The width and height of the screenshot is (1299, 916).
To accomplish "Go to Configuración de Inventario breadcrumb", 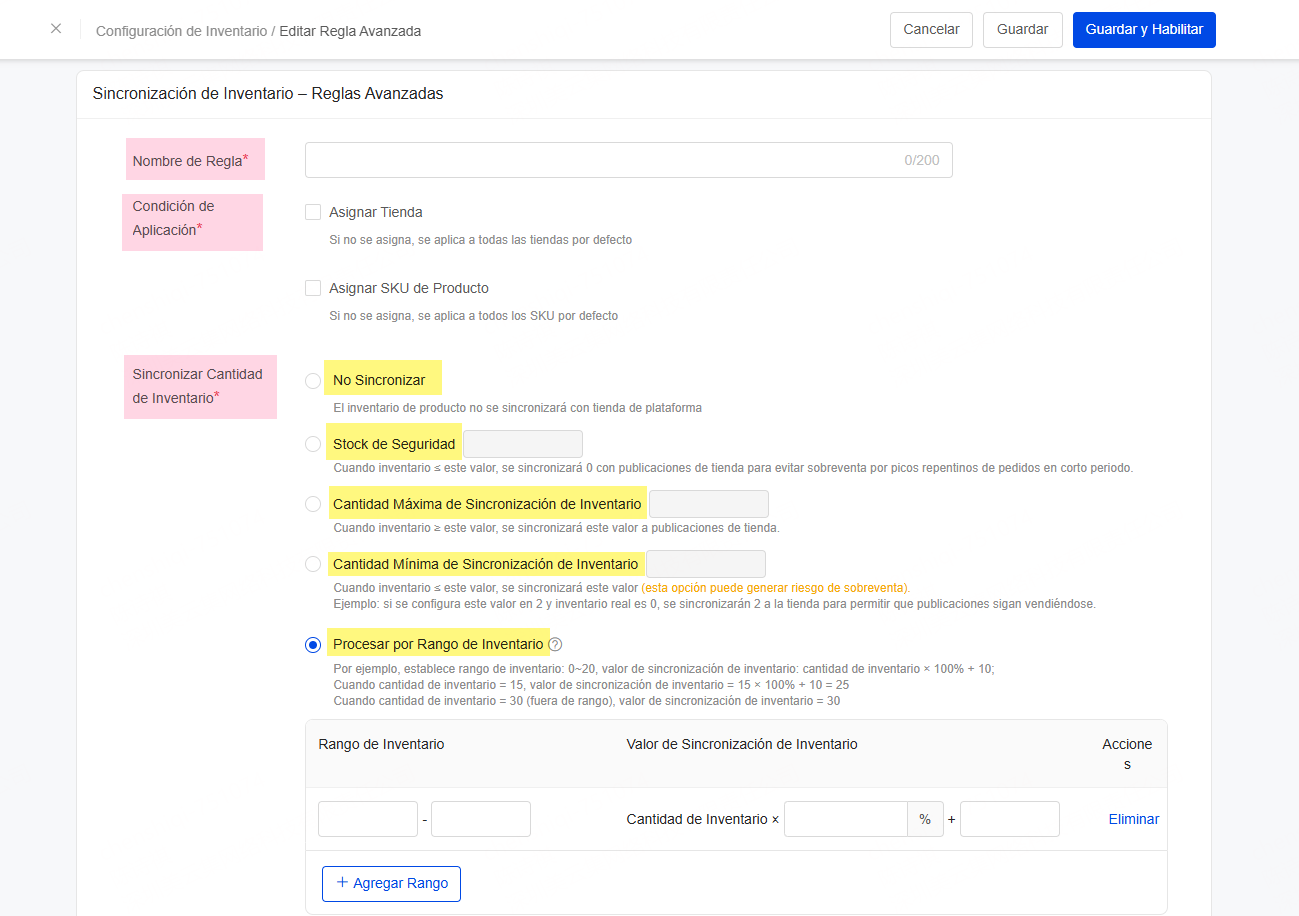I will [x=181, y=31].
